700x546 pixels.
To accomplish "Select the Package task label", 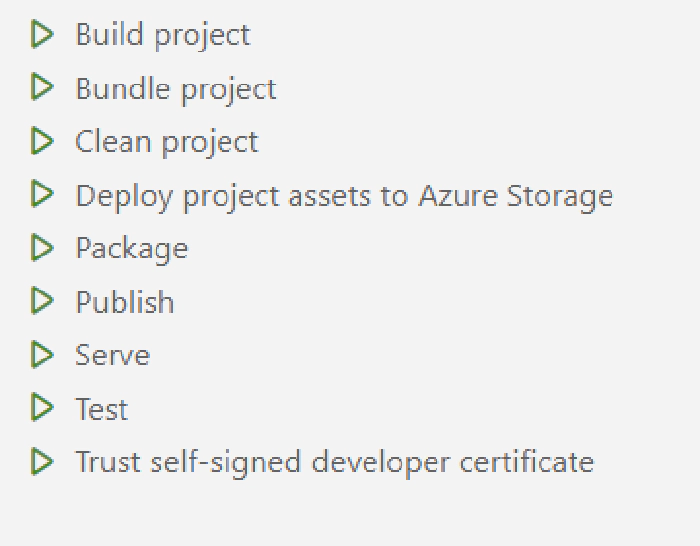I will tap(132, 248).
